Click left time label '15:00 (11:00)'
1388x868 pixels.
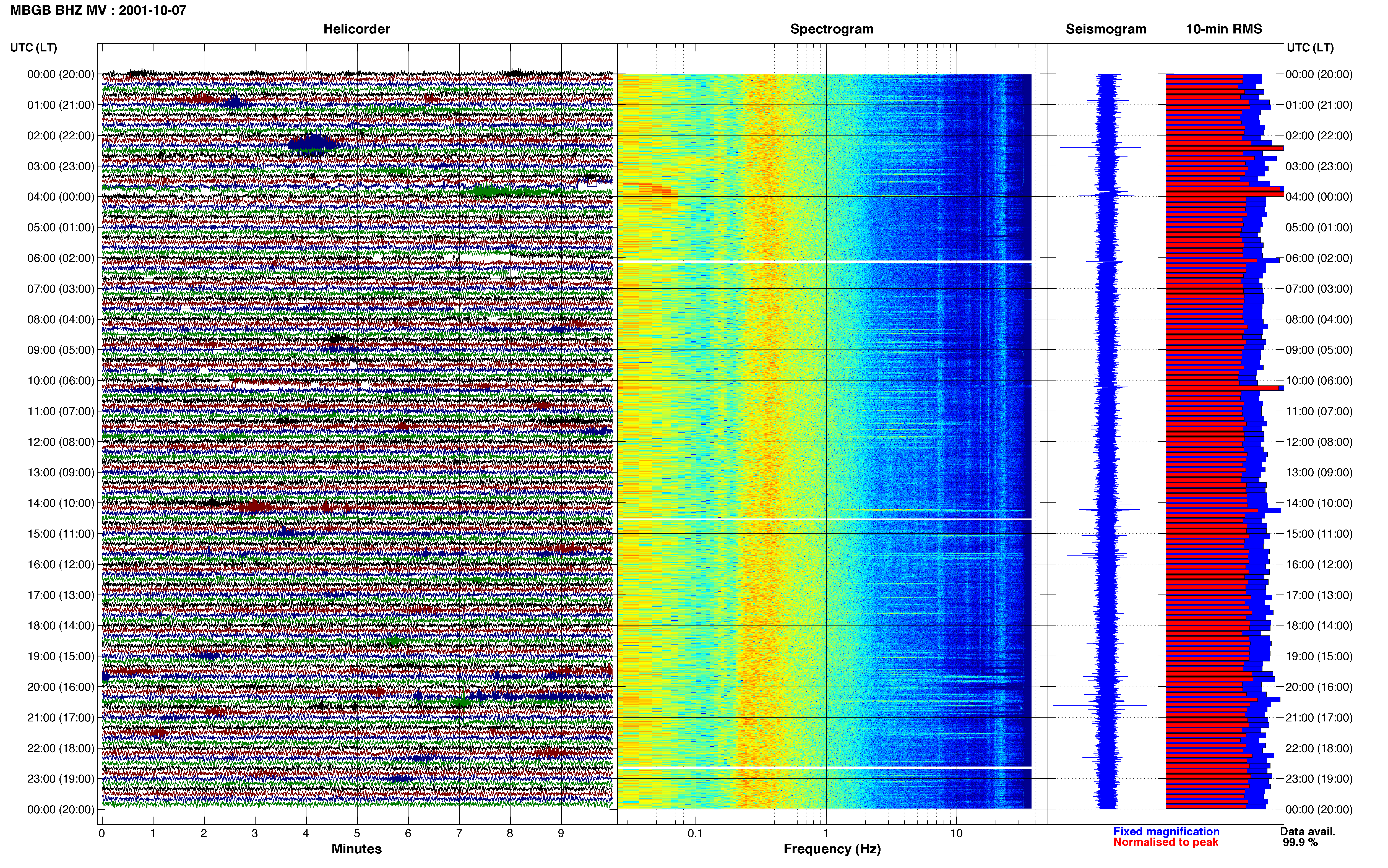[x=61, y=534]
